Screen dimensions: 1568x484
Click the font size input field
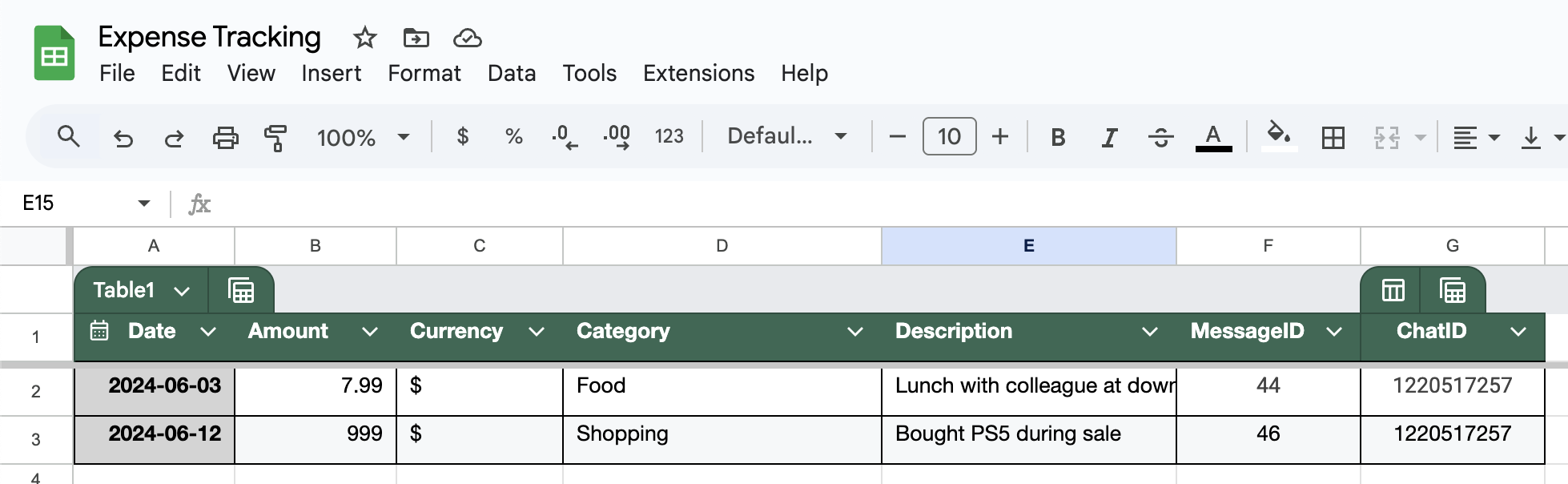click(949, 137)
